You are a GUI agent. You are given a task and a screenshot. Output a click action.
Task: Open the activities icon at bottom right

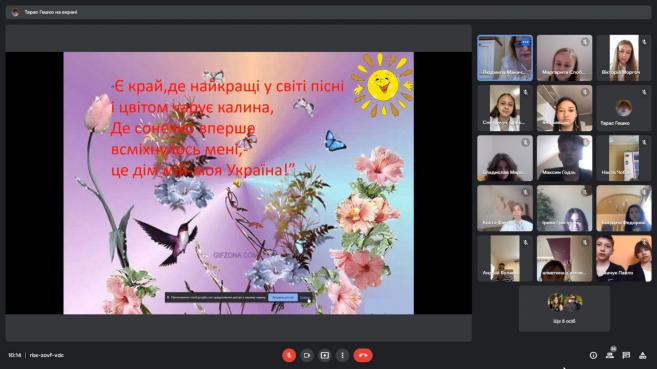[x=642, y=355]
